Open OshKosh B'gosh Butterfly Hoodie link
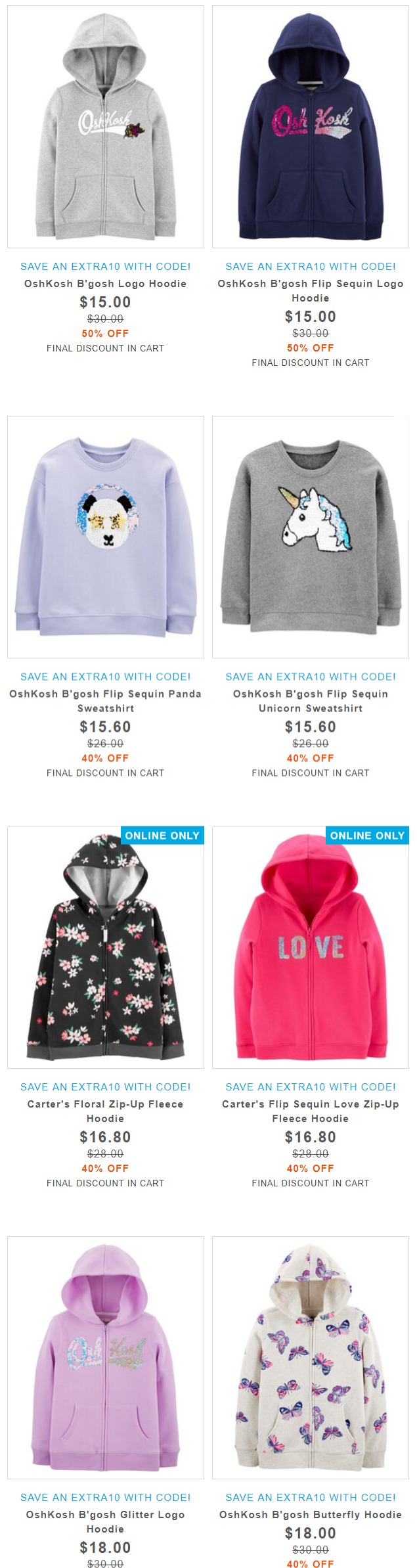Image resolution: width=417 pixels, height=1568 pixels. [x=311, y=1514]
